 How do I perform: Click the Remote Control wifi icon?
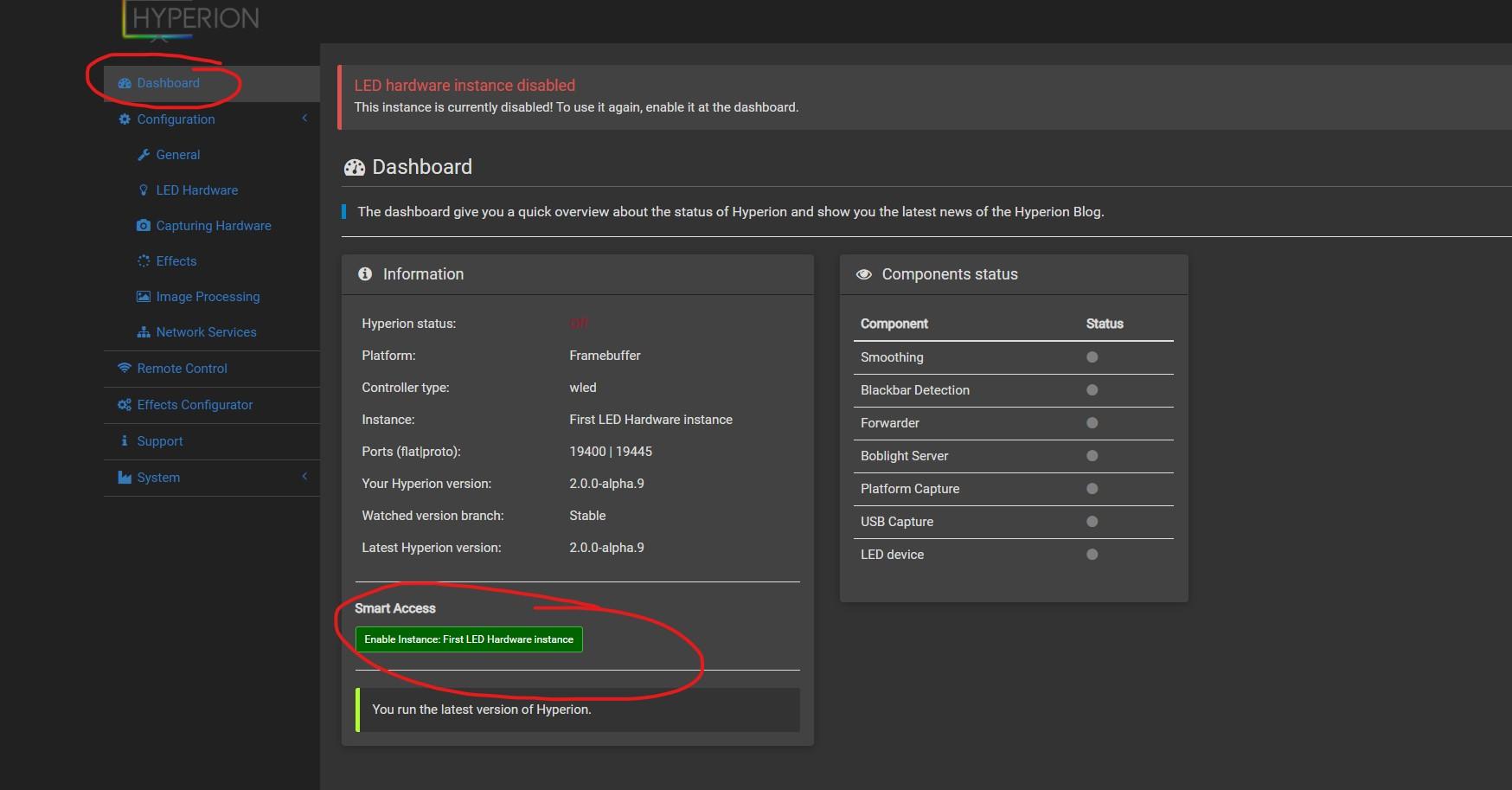pos(125,368)
